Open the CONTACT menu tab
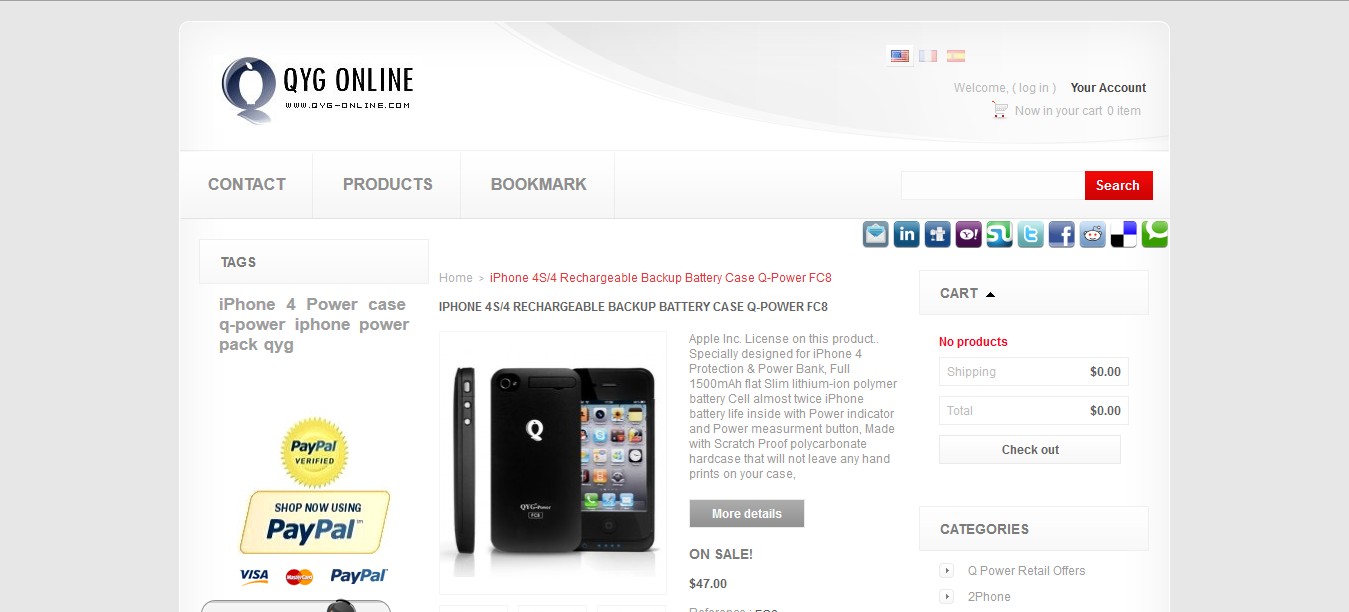This screenshot has height=612, width=1349. 247,184
